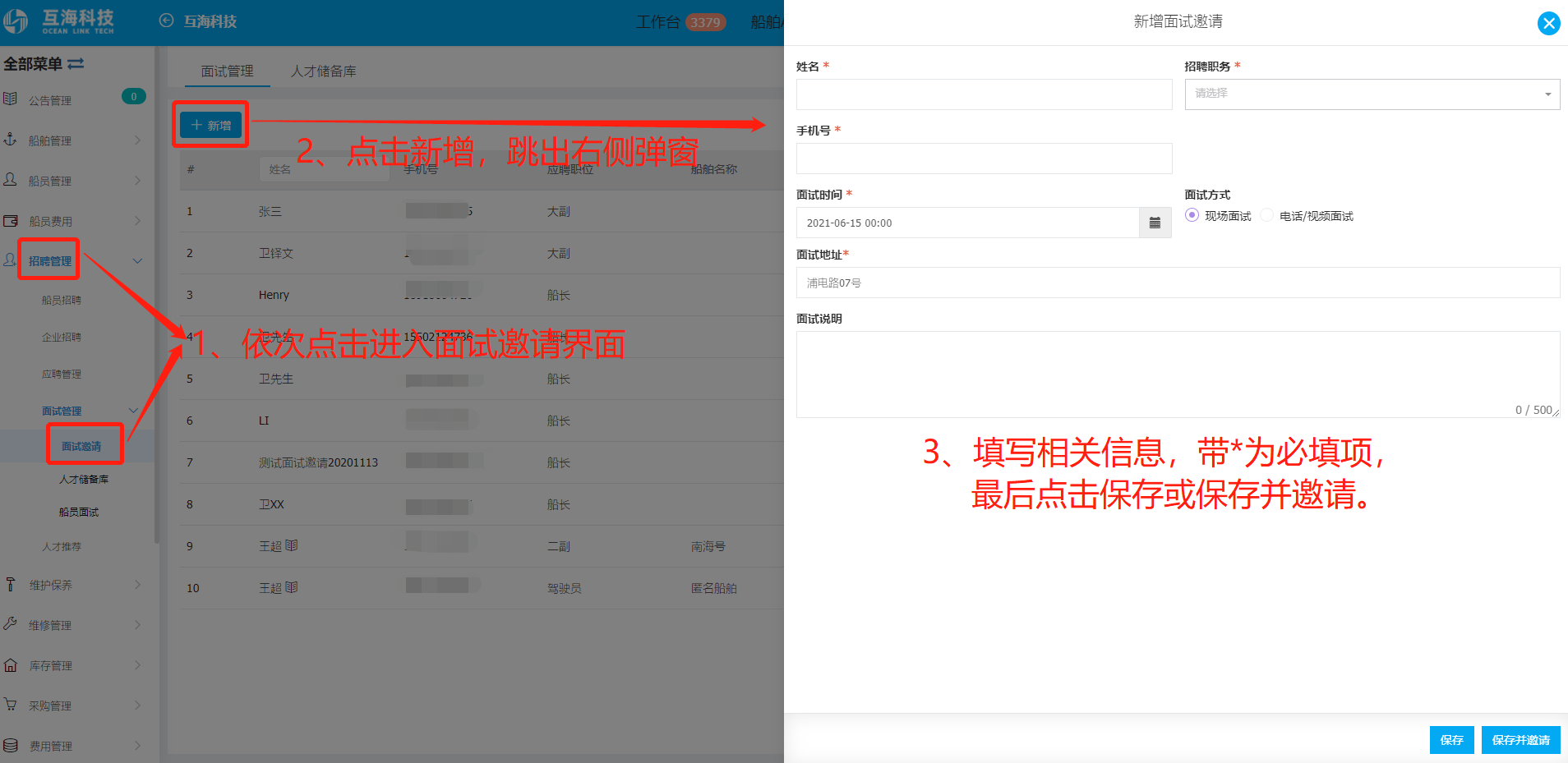This screenshot has width=1568, height=763.
Task: Expand the 船员费用 menu chevron
Action: point(137,220)
